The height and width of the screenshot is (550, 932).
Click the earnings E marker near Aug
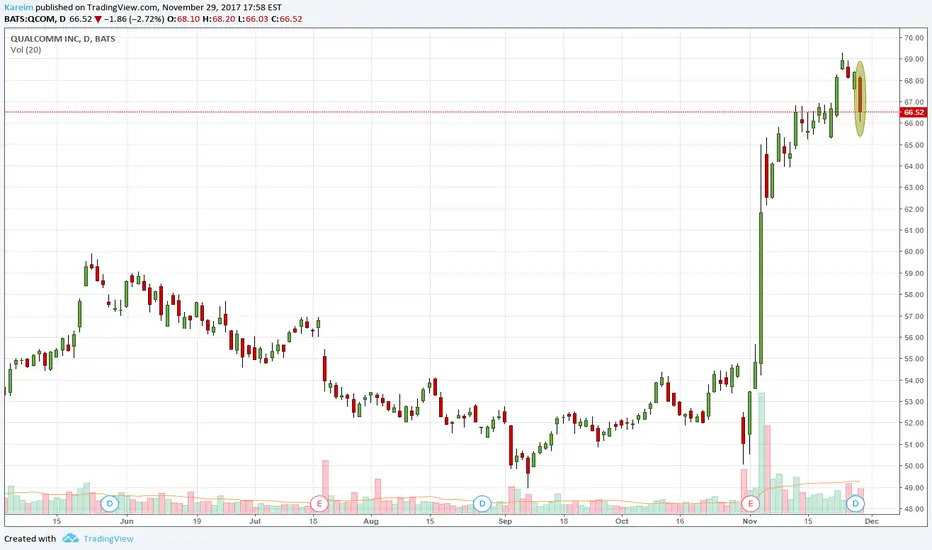pyautogui.click(x=319, y=504)
